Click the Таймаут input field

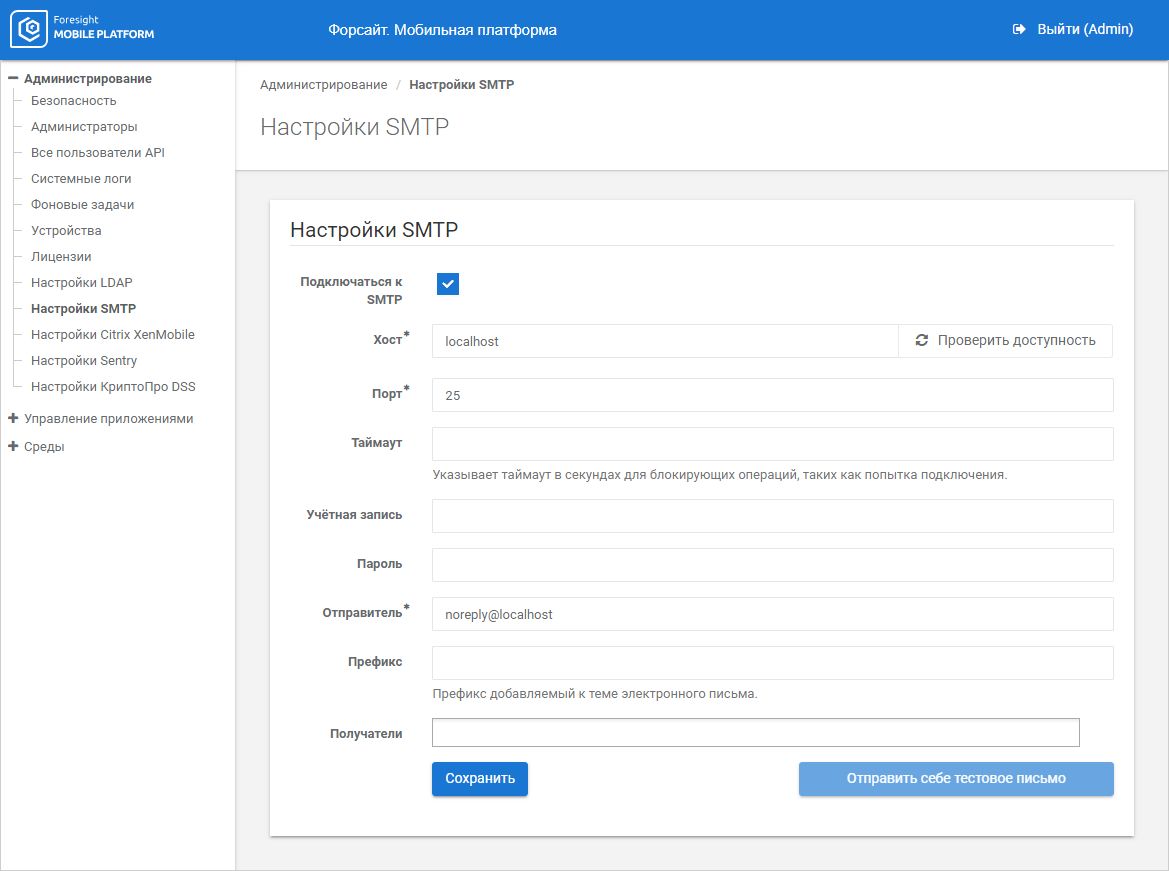coord(772,444)
